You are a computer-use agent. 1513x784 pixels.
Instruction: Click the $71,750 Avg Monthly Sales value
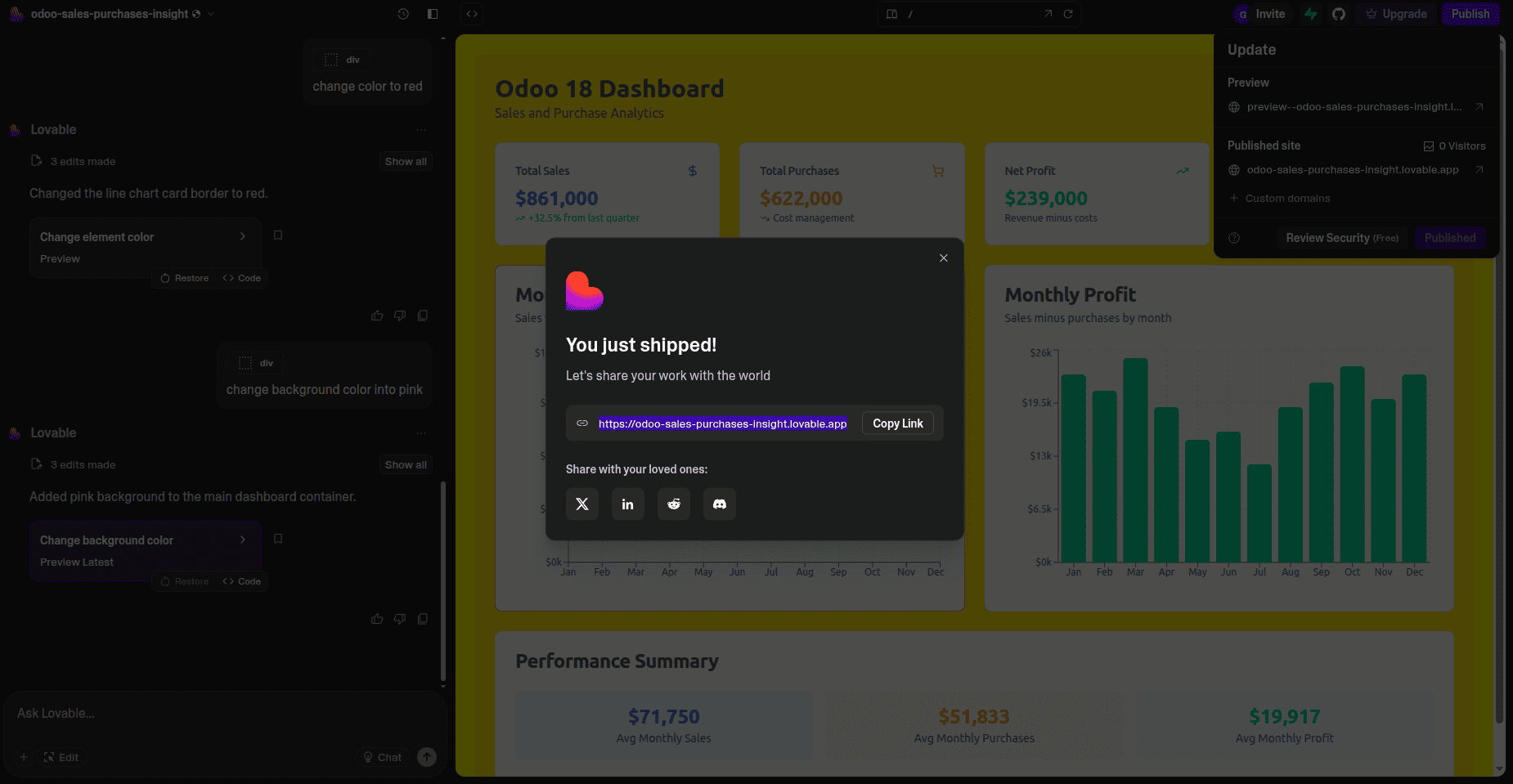[x=664, y=717]
